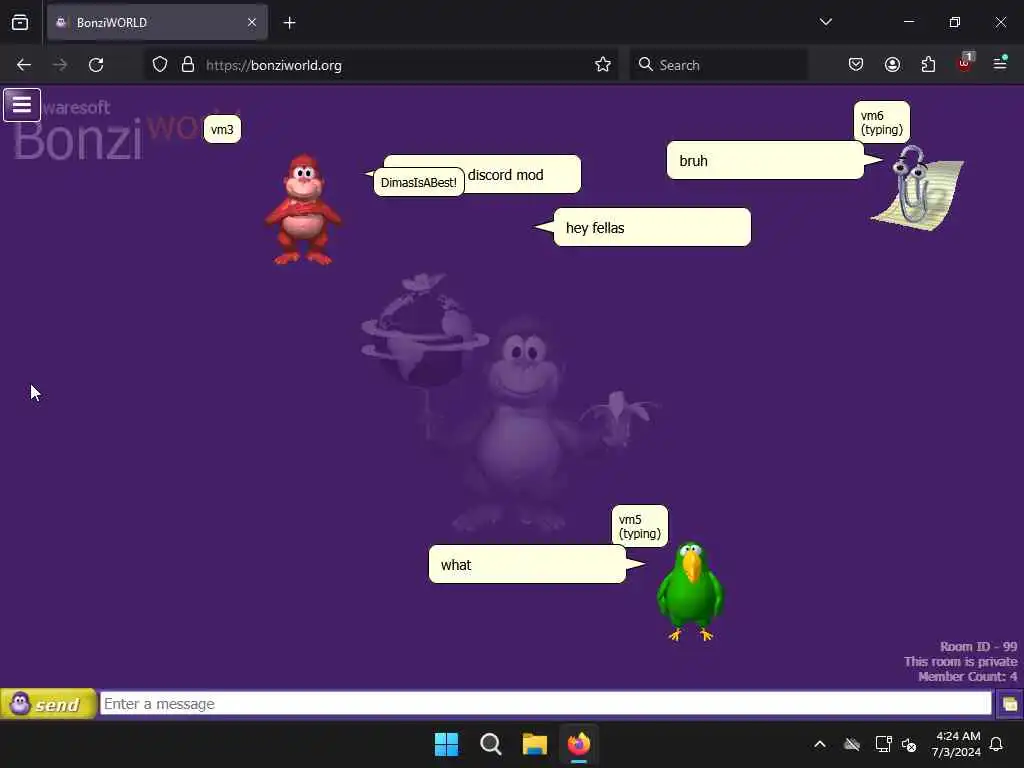Minimize the Firefox window
The image size is (1024, 768).
pyautogui.click(x=908, y=22)
